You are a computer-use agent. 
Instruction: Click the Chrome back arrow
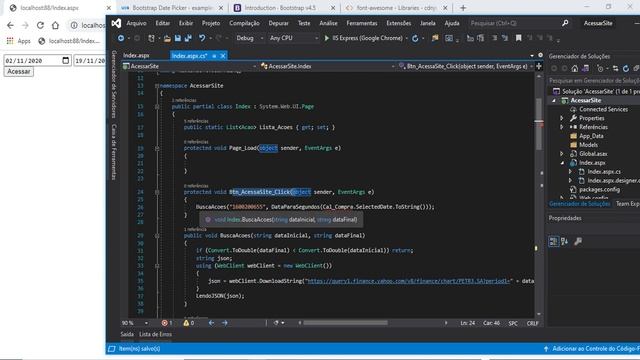10,25
